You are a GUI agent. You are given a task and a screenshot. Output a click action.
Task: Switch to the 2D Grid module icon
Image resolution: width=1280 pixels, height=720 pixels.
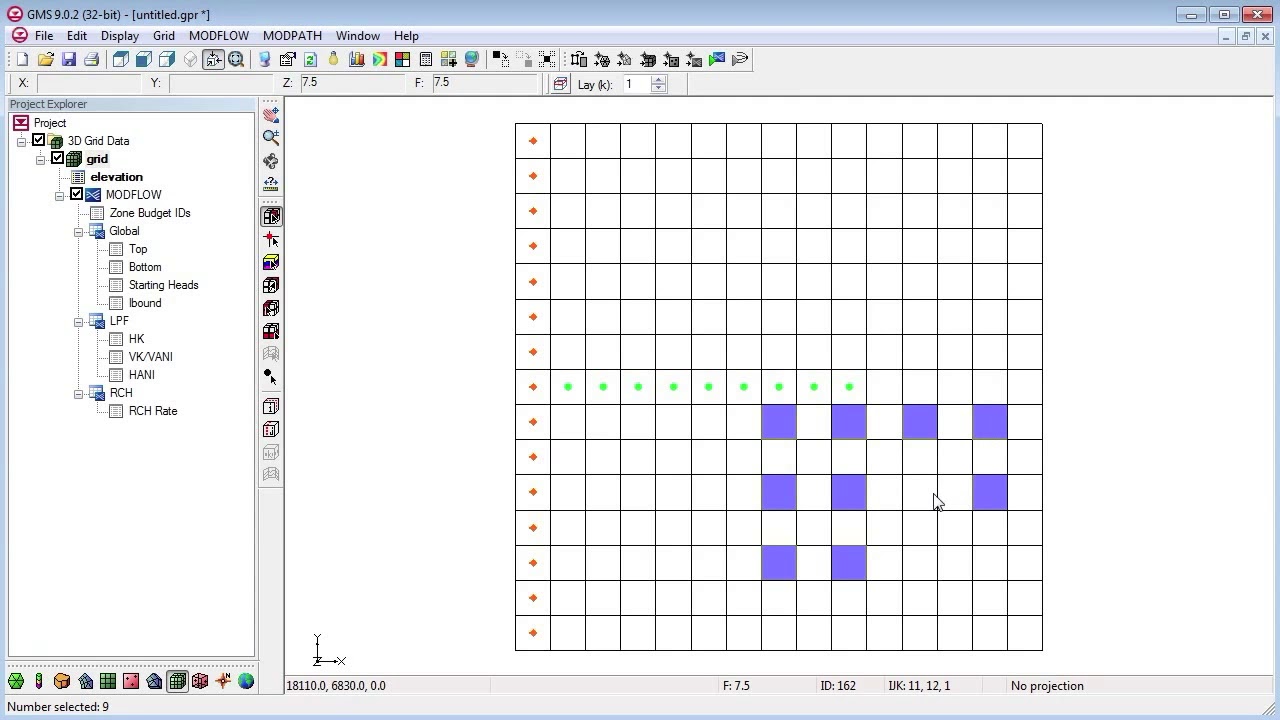tap(108, 681)
